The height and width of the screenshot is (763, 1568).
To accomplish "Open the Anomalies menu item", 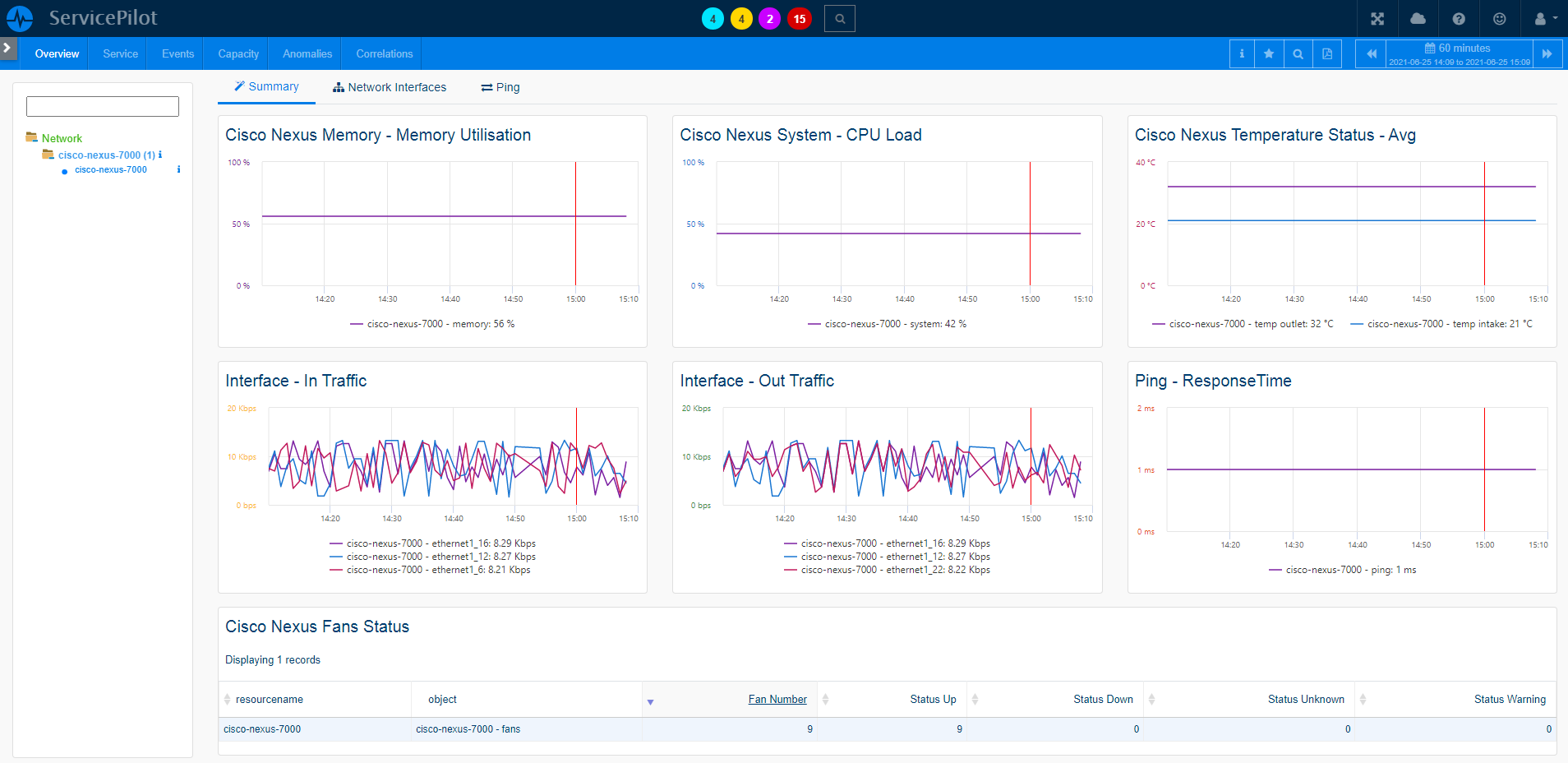I will [307, 54].
